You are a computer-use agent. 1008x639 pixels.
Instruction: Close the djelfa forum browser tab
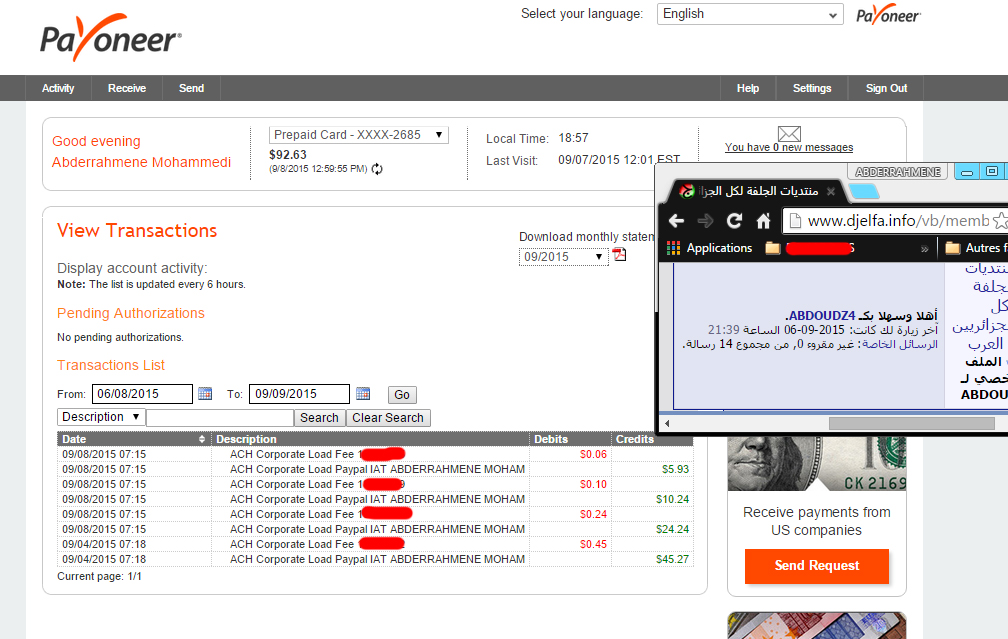[x=831, y=192]
